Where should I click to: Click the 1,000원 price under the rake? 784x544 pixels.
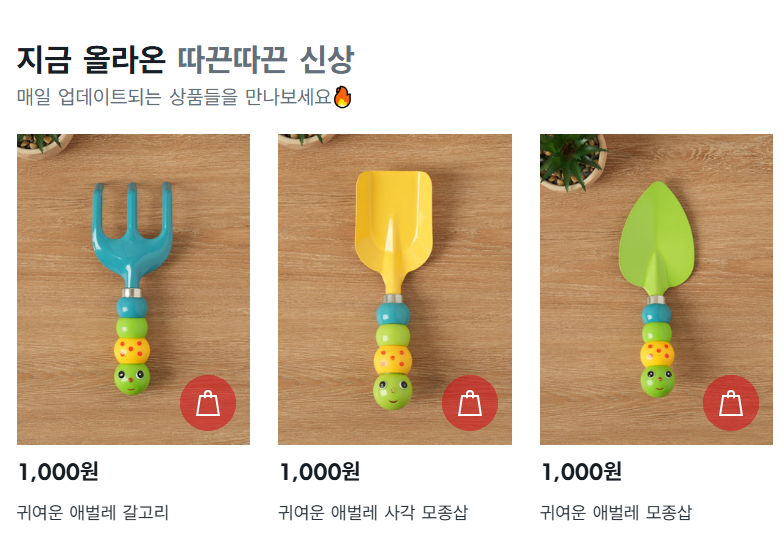[58, 472]
